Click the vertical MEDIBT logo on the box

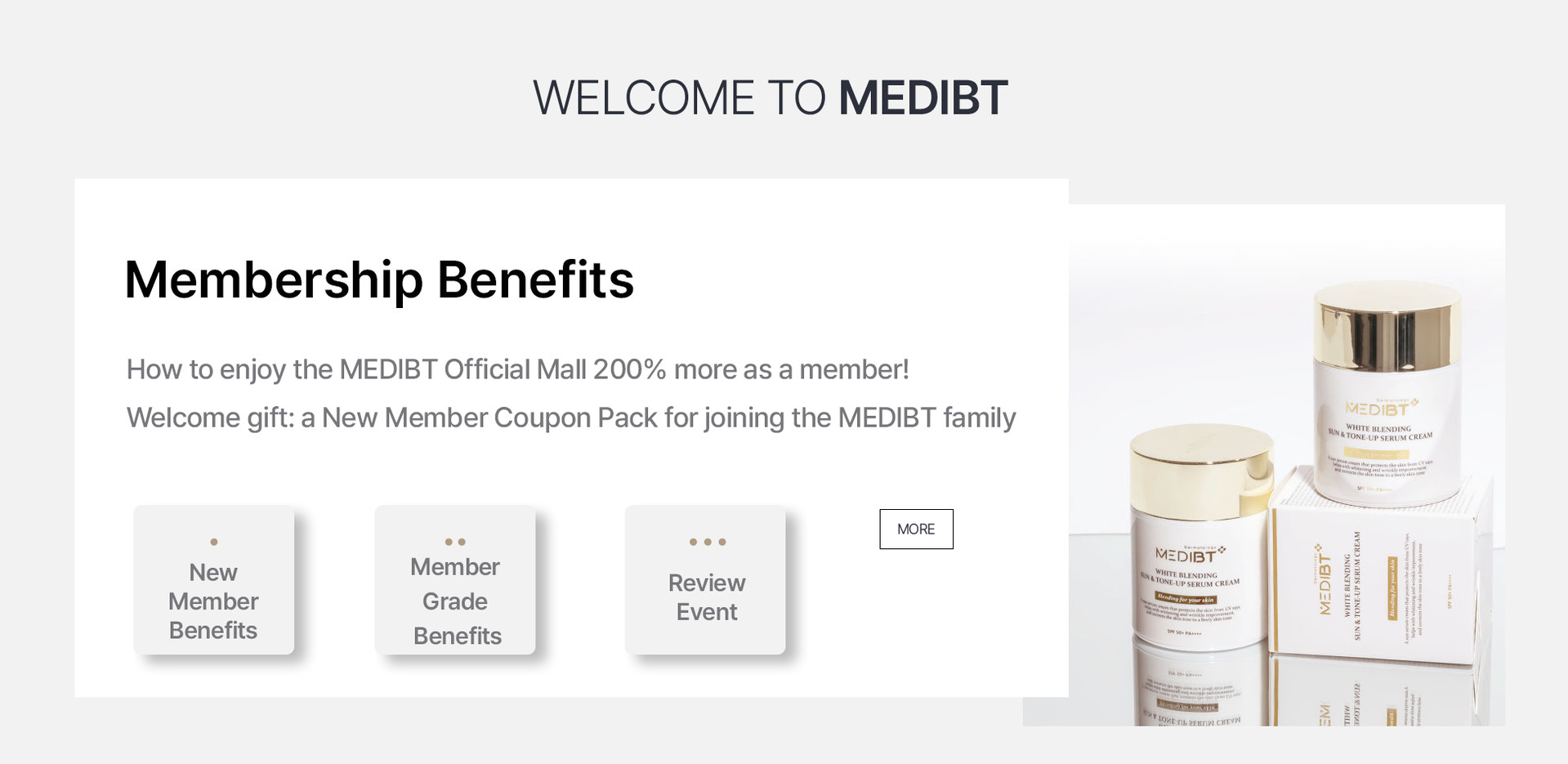point(1325,582)
